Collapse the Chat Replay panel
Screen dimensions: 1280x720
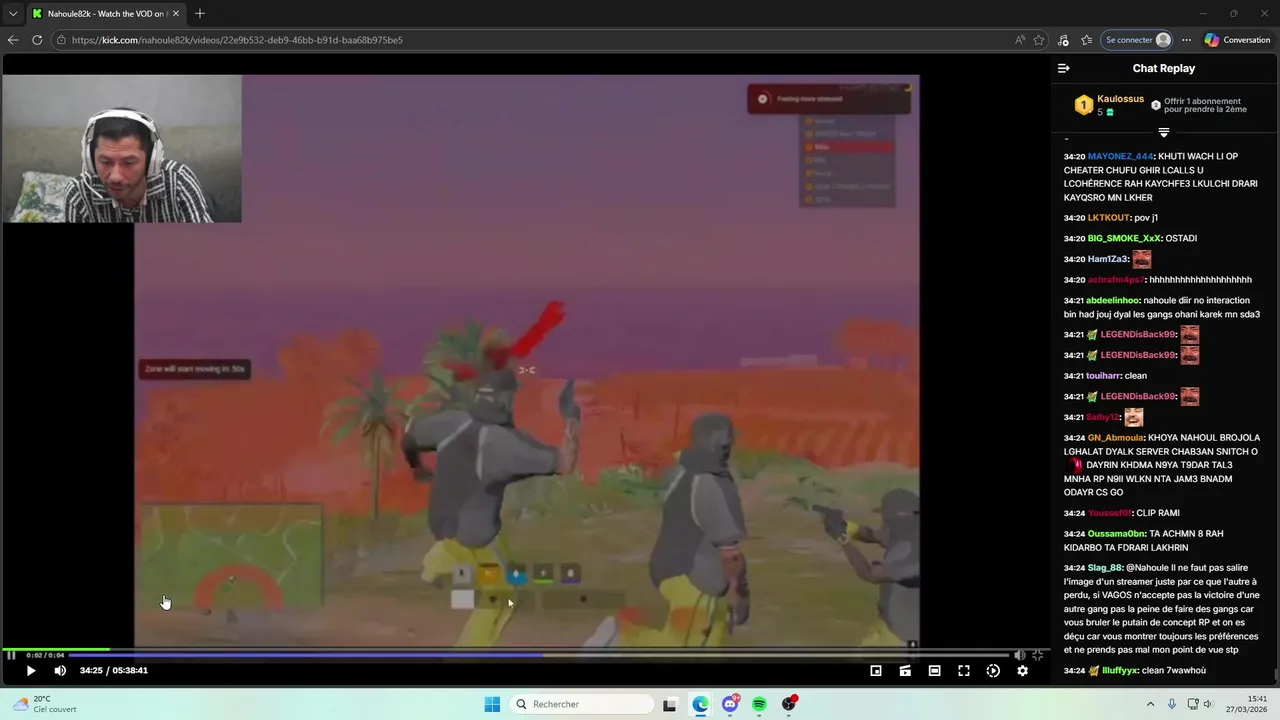1063,68
